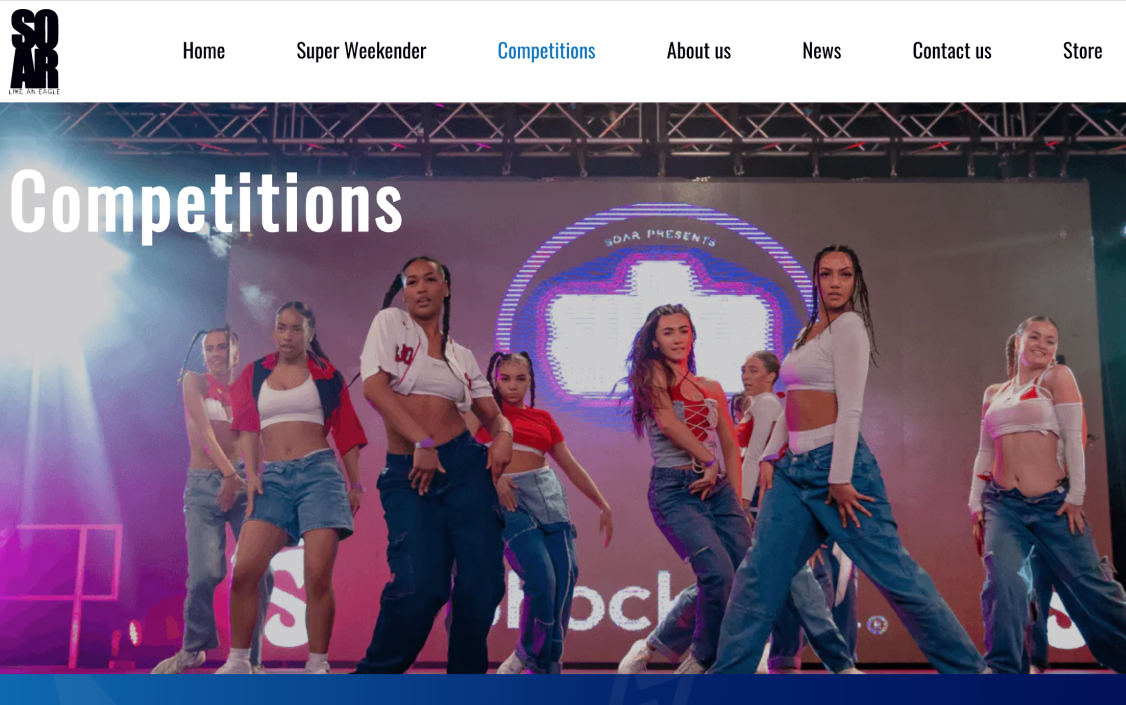Image resolution: width=1126 pixels, height=705 pixels.
Task: Open the About us page
Action: pyautogui.click(x=699, y=51)
